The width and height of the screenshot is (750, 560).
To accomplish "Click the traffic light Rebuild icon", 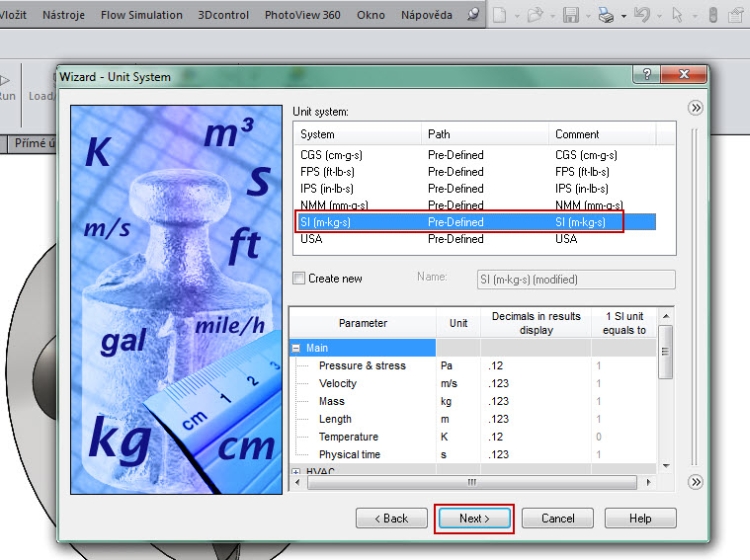I will tap(713, 15).
